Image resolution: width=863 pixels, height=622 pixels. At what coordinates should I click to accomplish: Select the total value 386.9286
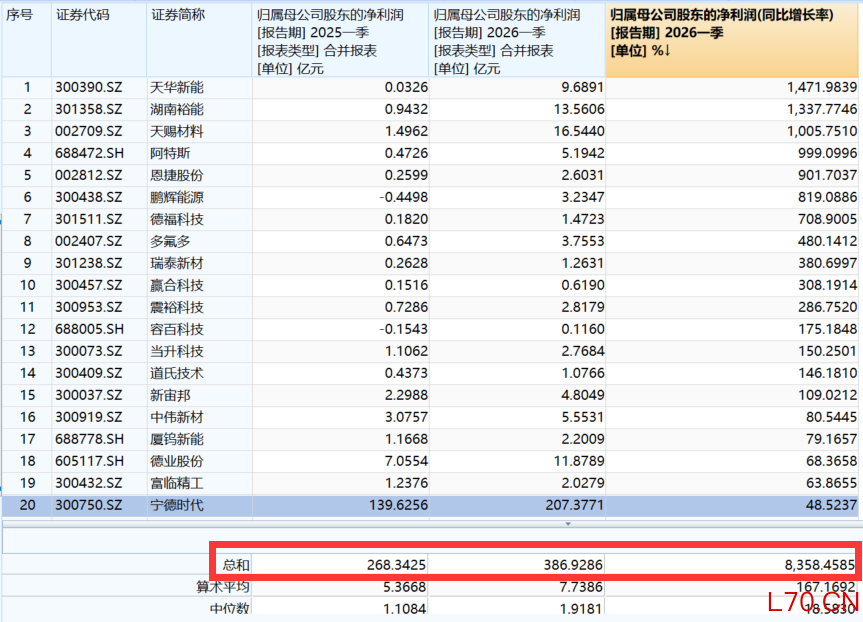point(573,565)
